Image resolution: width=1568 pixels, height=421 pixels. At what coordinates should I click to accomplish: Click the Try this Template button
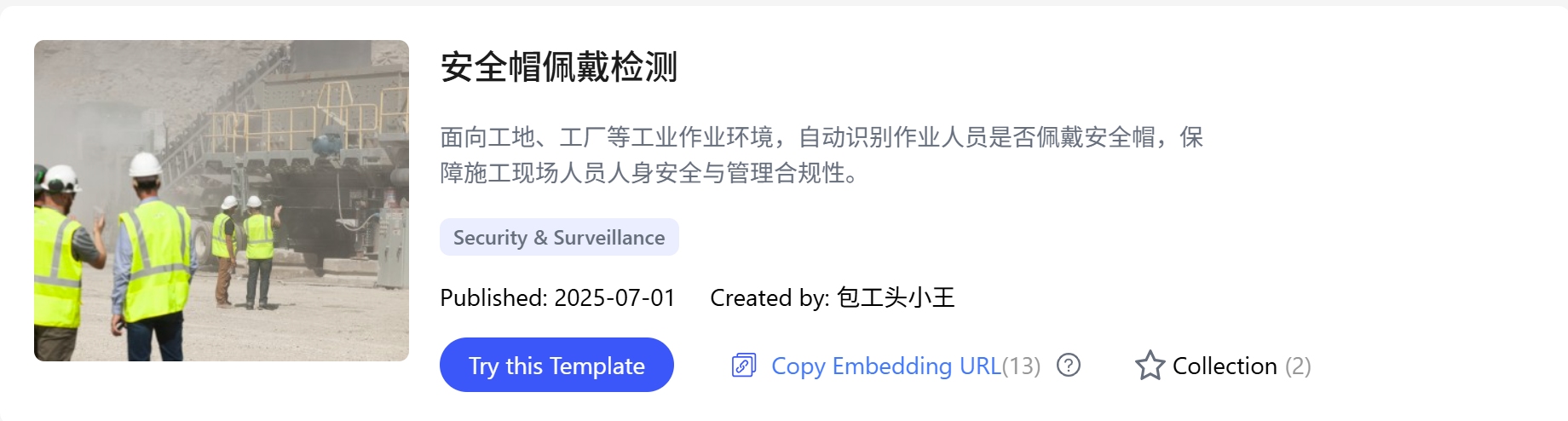click(556, 365)
